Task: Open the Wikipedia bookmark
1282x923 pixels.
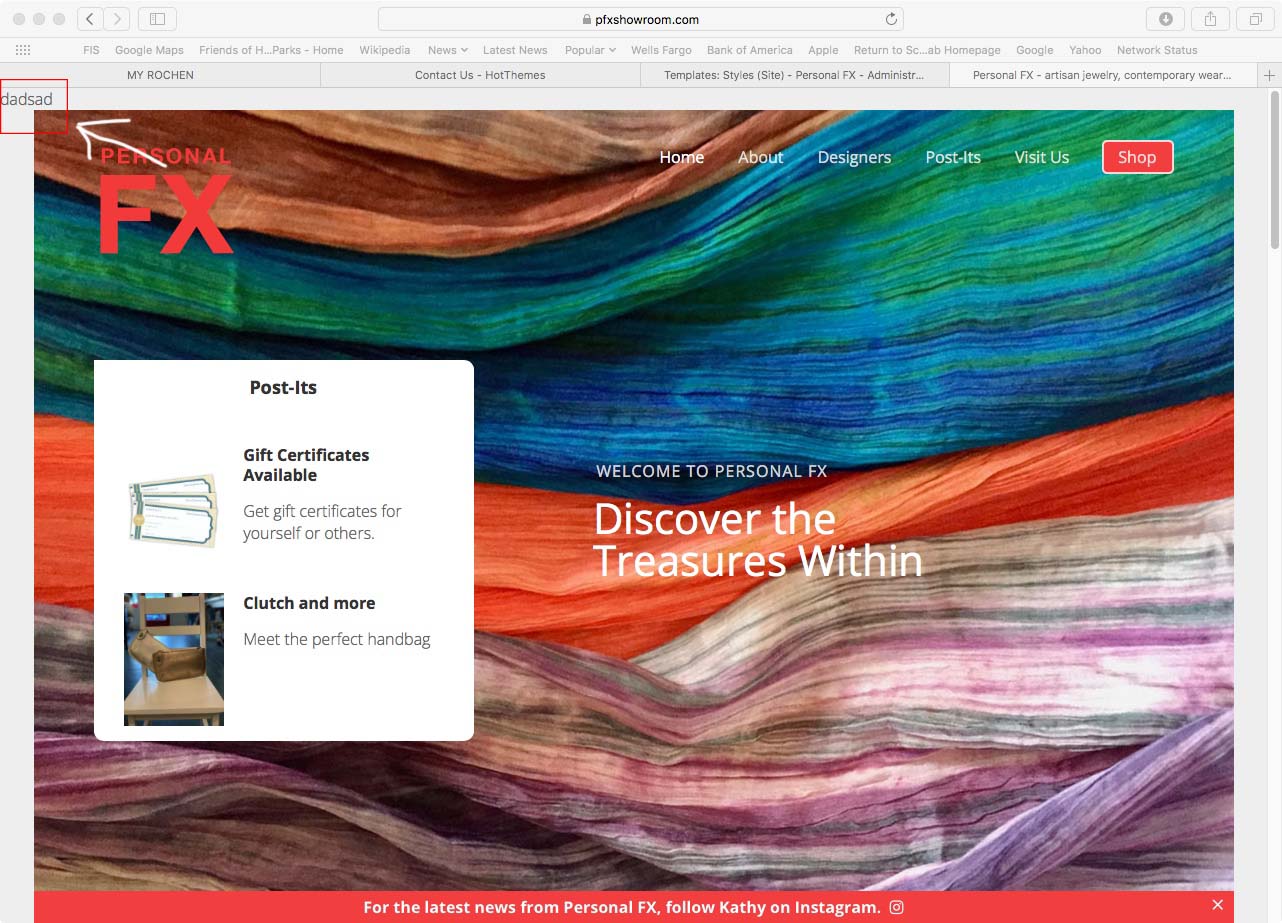Action: click(385, 50)
